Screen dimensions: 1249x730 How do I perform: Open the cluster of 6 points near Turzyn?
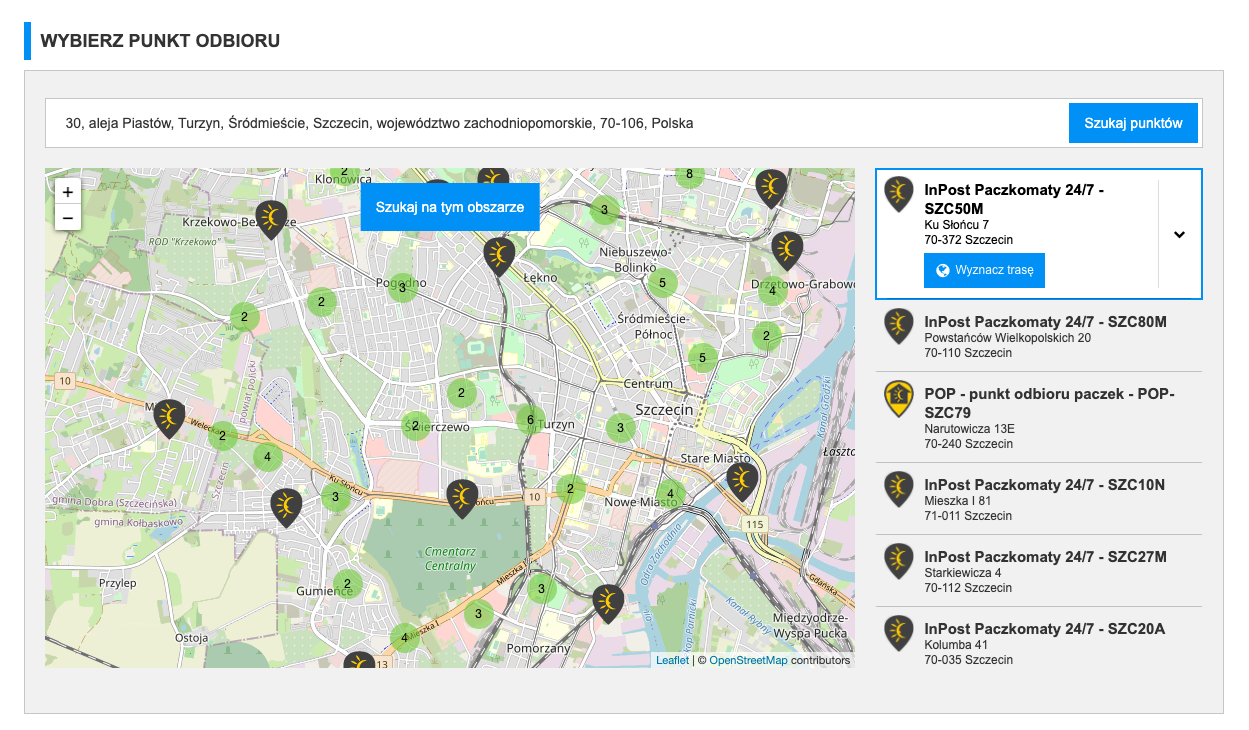click(x=530, y=420)
